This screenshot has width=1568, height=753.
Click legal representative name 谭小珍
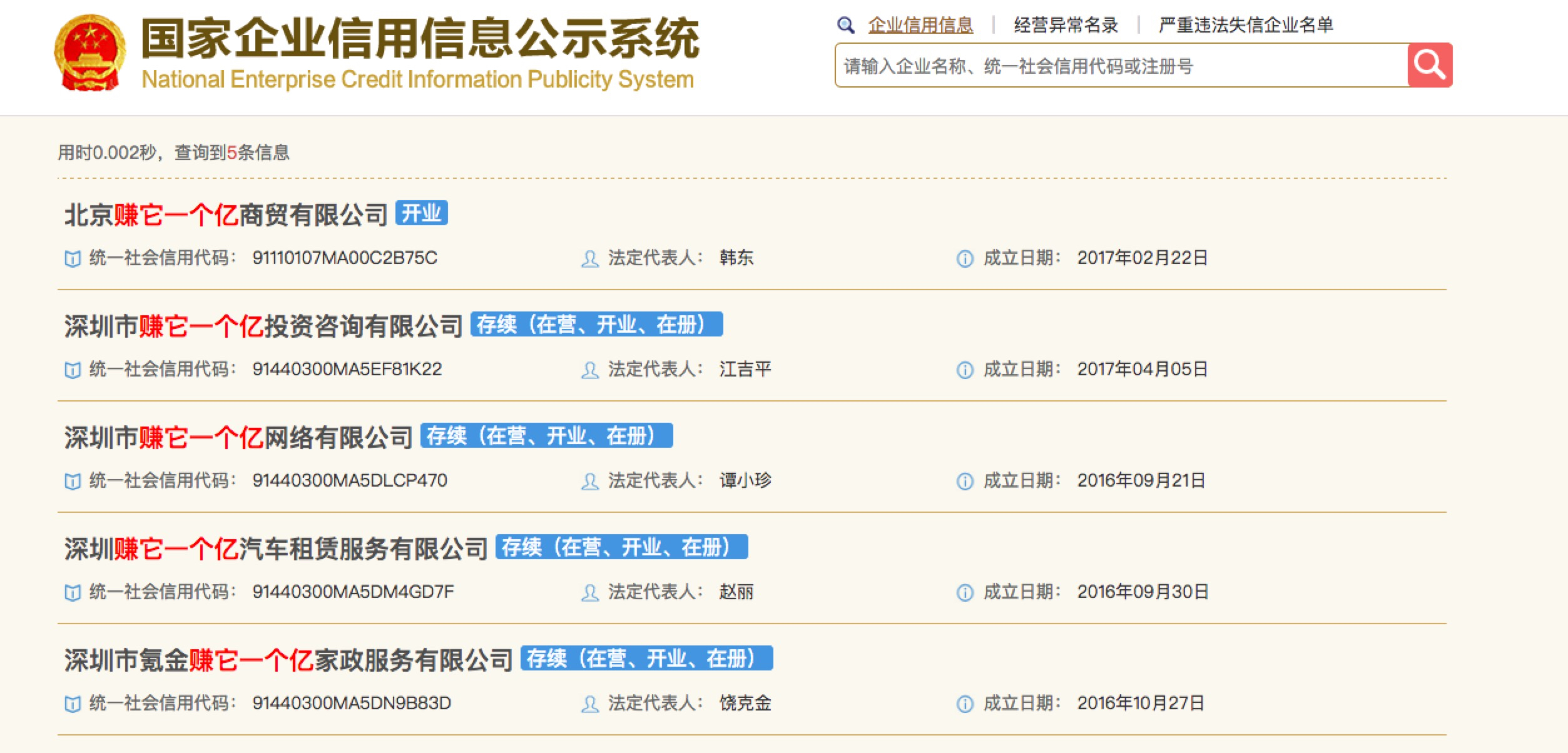pos(745,480)
